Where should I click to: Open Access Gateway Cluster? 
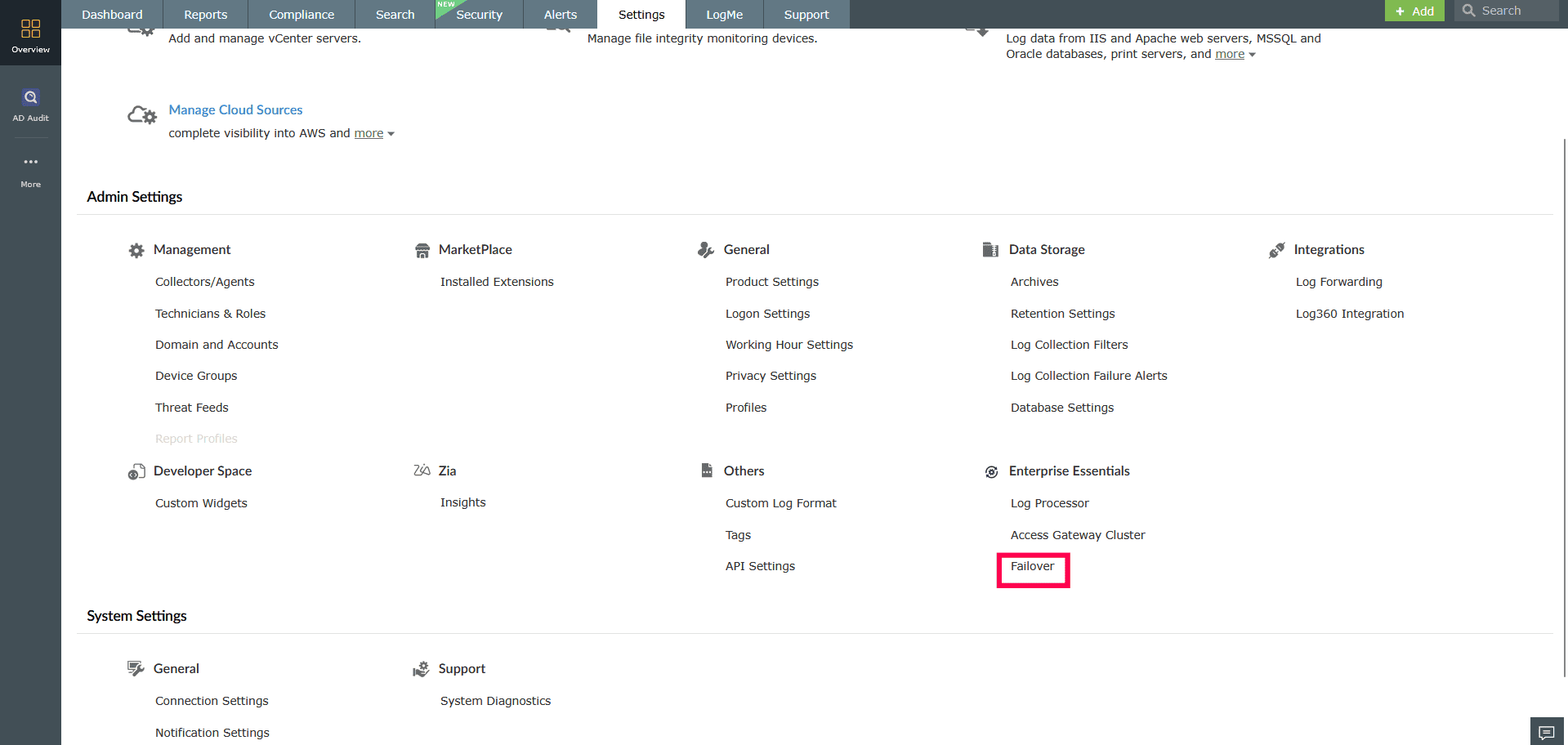(1078, 535)
